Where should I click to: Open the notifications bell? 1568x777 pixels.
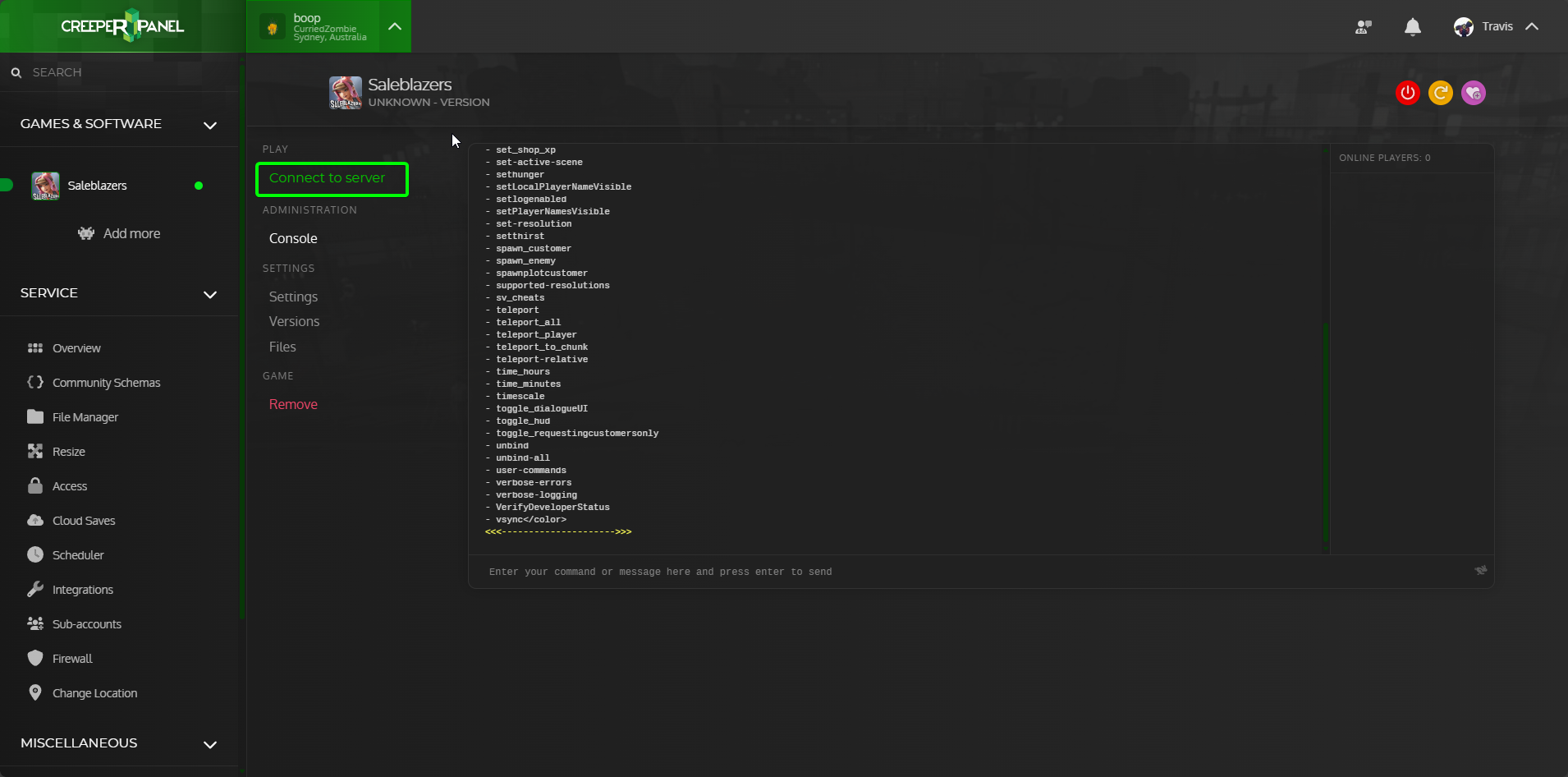pyautogui.click(x=1413, y=27)
